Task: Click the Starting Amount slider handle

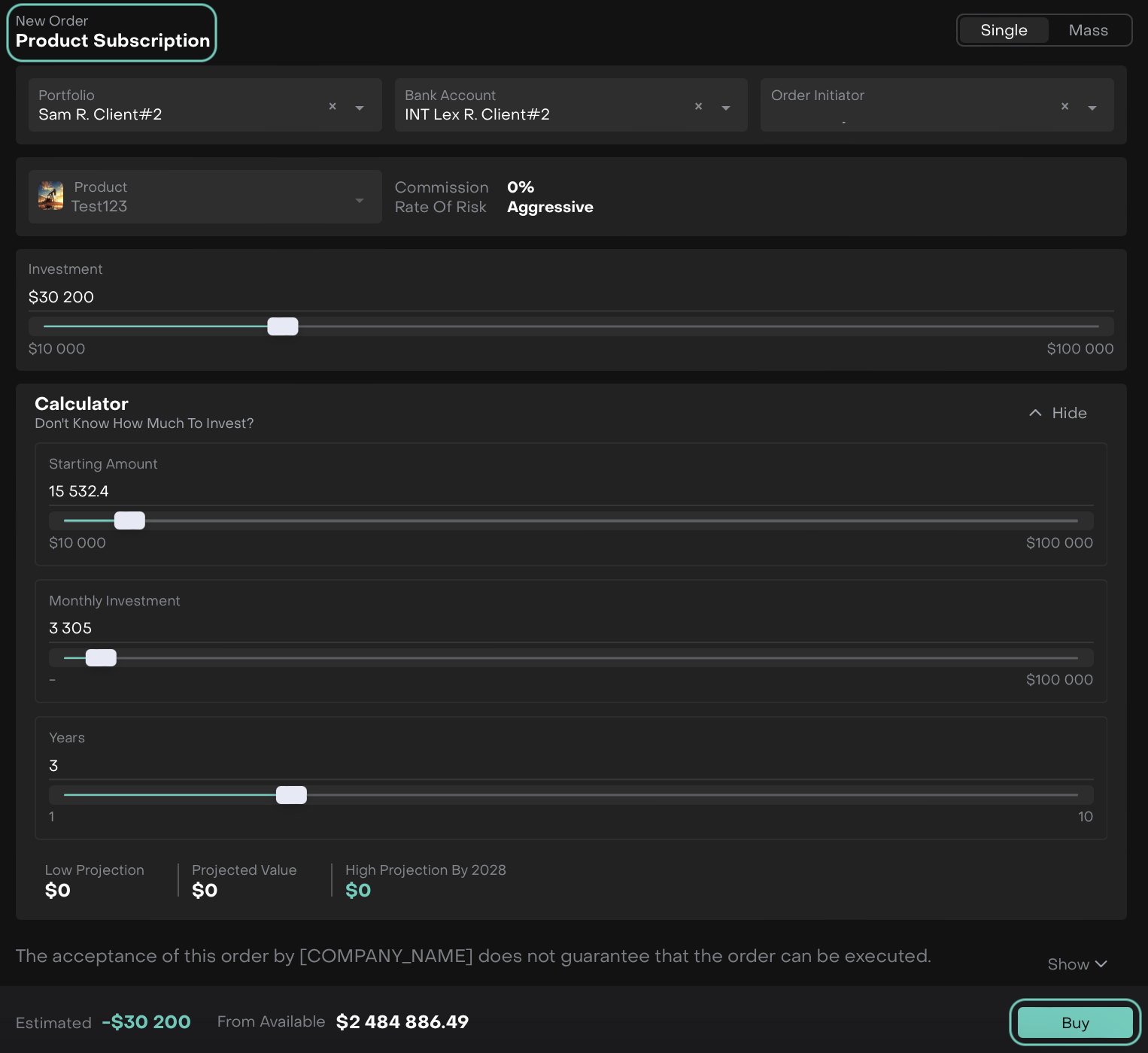Action: click(129, 520)
